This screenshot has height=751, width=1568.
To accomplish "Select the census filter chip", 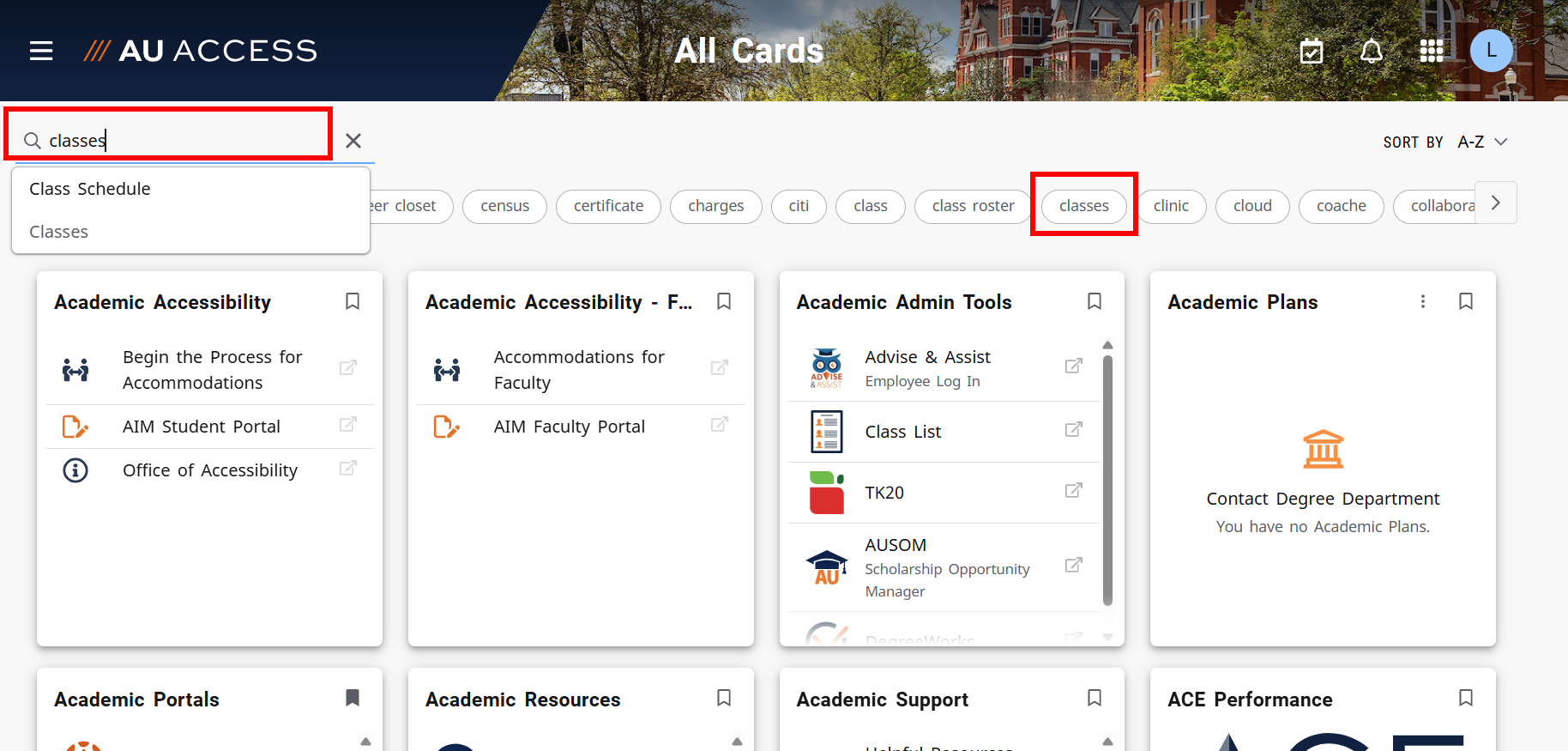I will coord(504,206).
